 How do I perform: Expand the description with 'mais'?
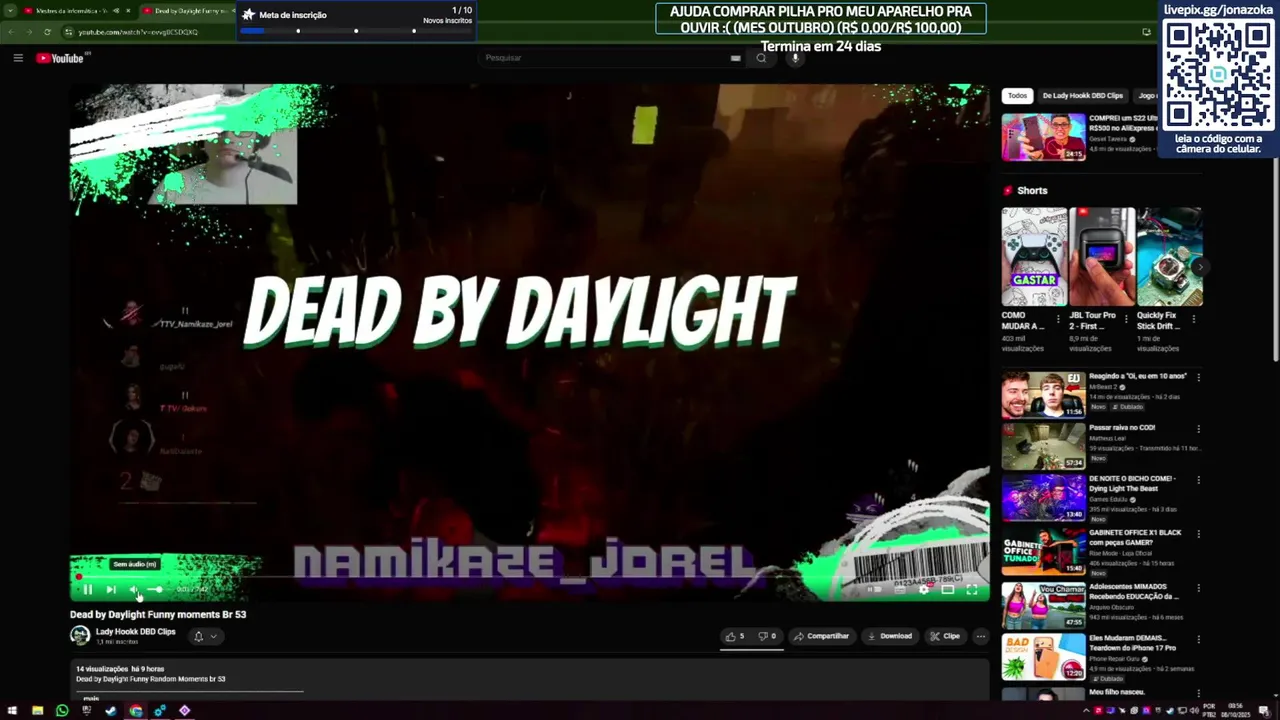click(x=91, y=698)
